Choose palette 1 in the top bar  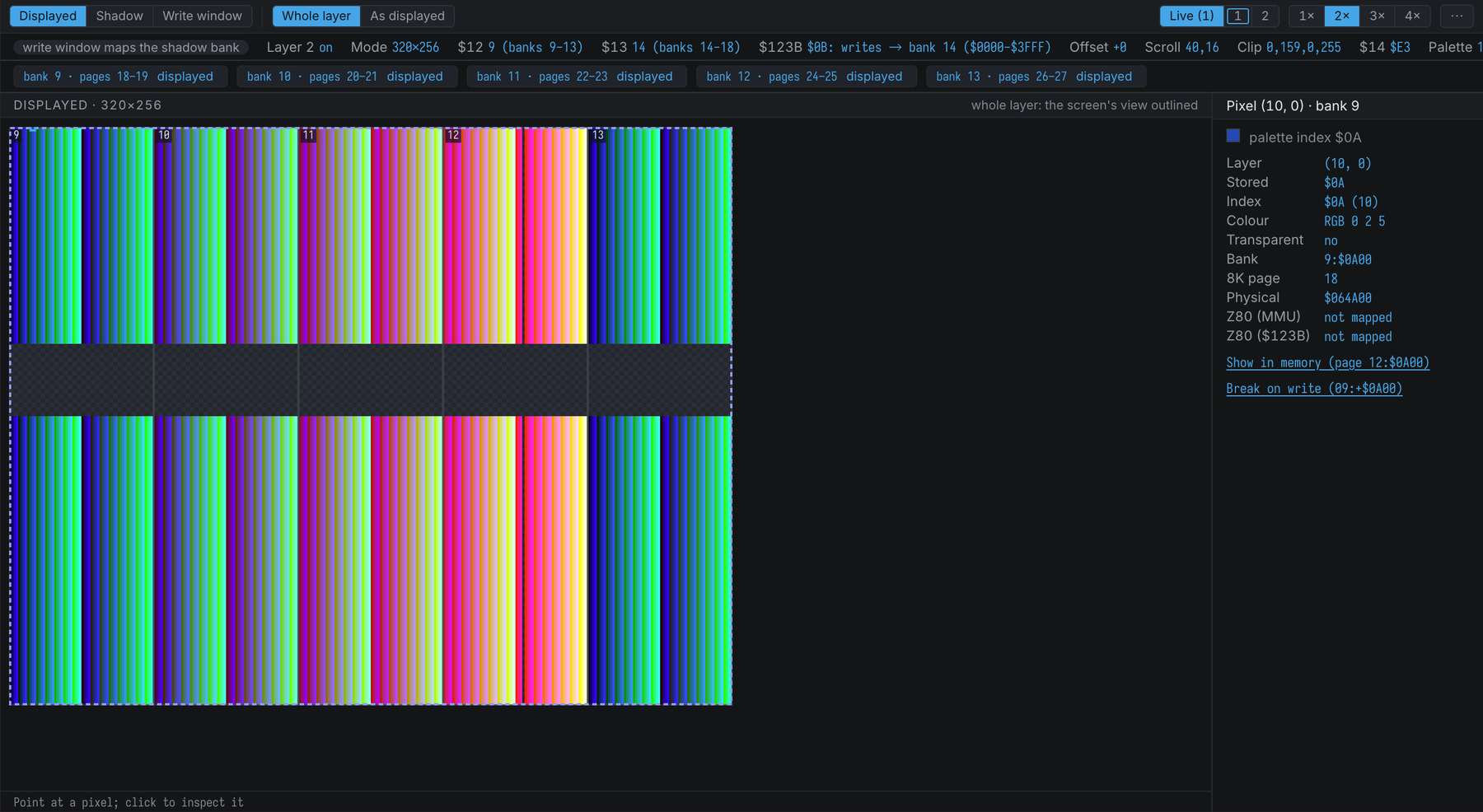click(1237, 16)
